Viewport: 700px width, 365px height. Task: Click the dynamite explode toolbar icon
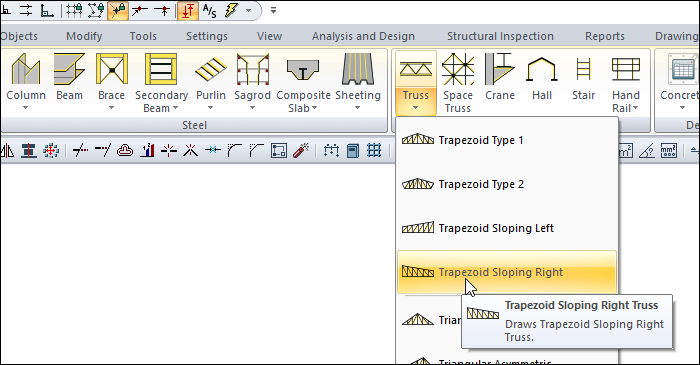point(301,151)
